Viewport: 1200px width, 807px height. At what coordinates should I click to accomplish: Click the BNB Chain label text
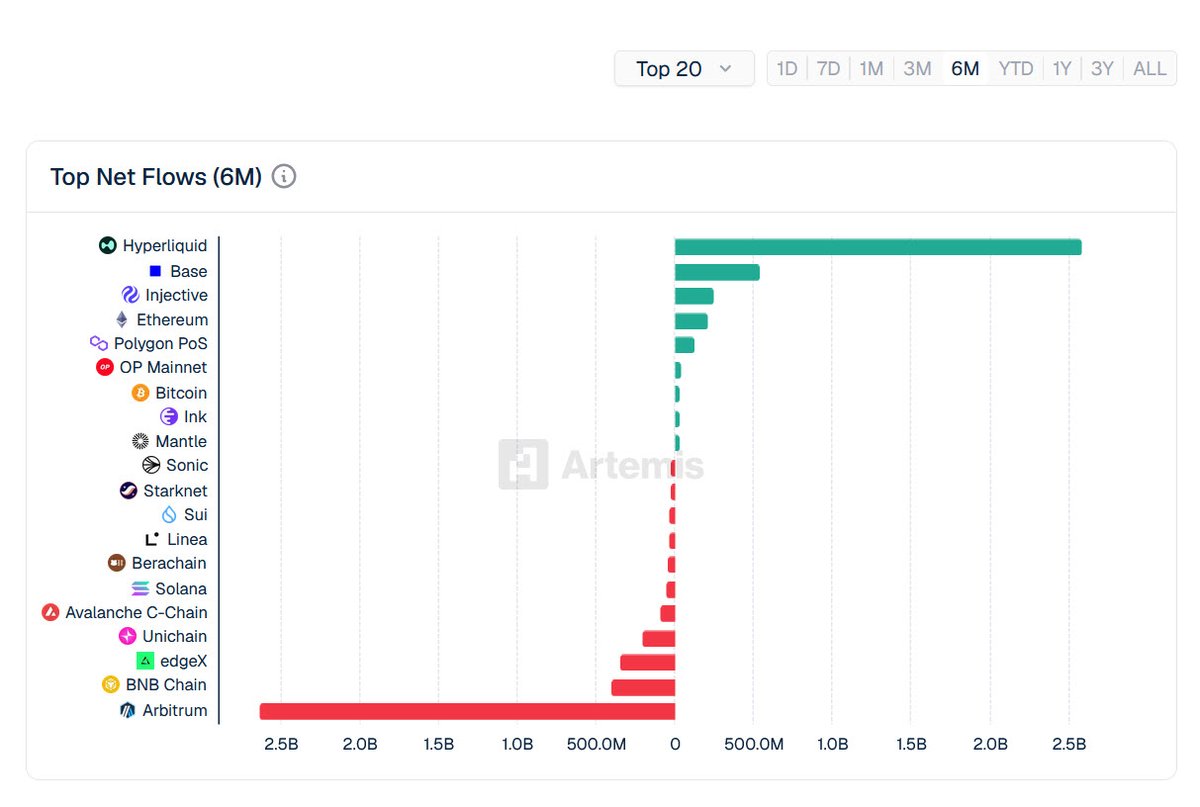166,685
